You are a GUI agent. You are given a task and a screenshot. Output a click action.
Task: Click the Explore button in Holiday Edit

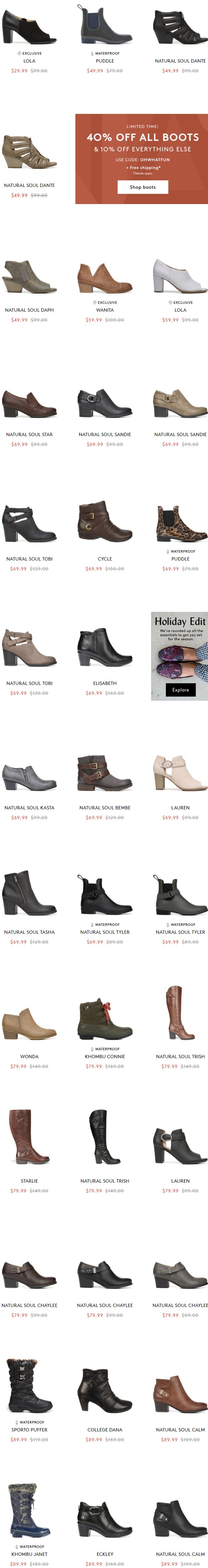(180, 689)
